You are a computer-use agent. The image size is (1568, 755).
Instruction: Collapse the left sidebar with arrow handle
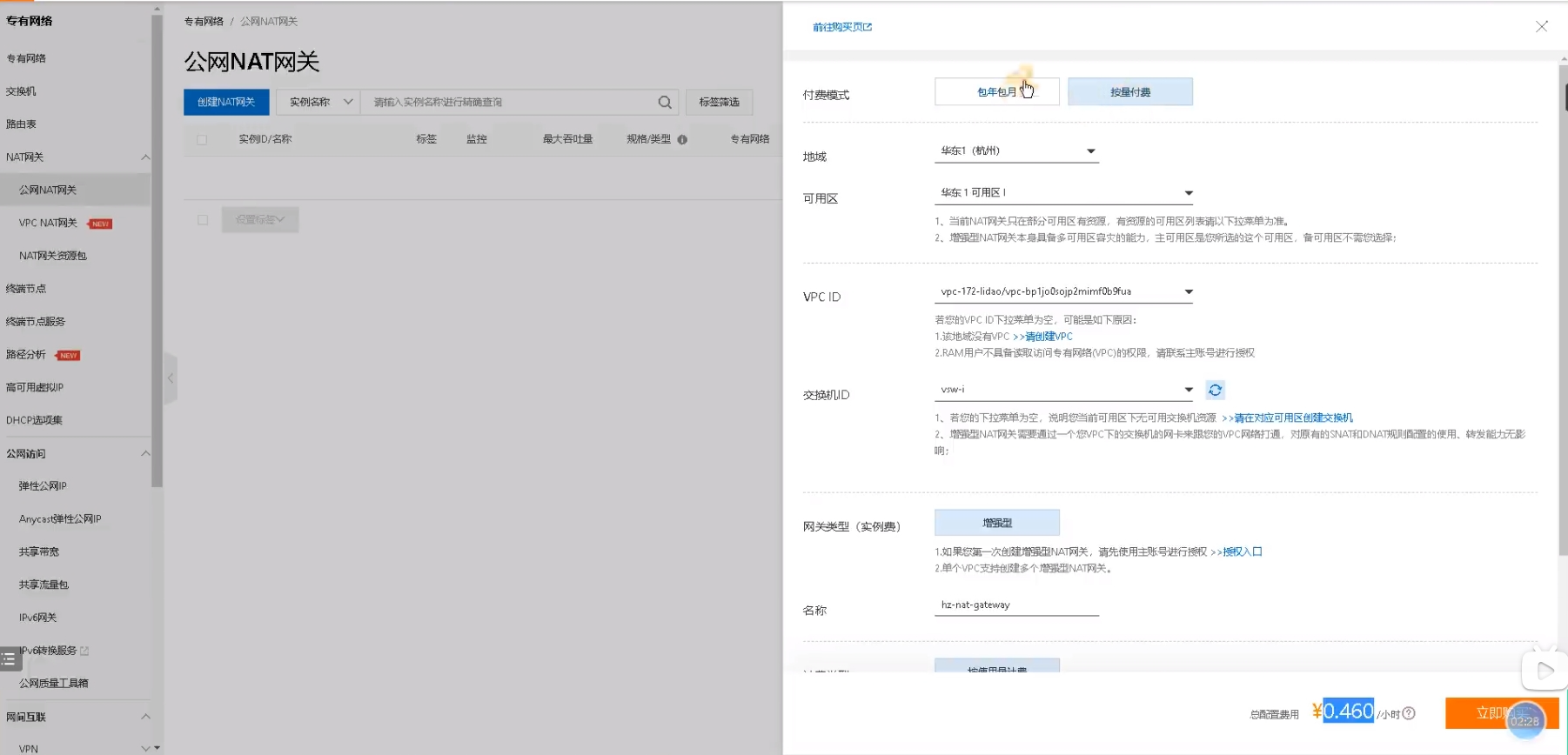[171, 378]
